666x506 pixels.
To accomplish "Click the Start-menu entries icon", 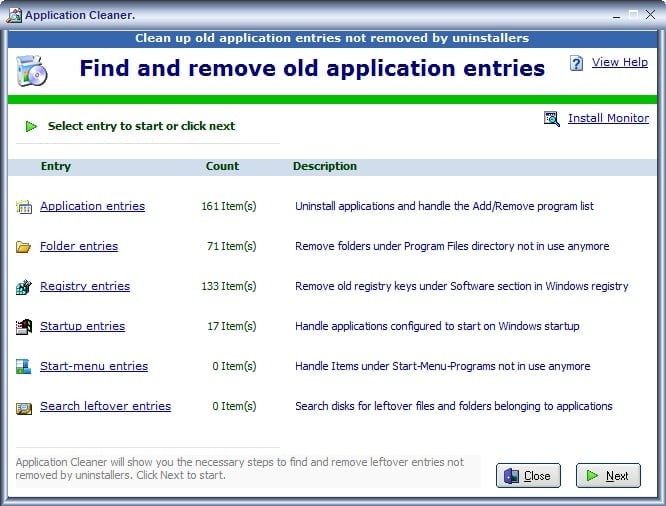I will 23,367.
